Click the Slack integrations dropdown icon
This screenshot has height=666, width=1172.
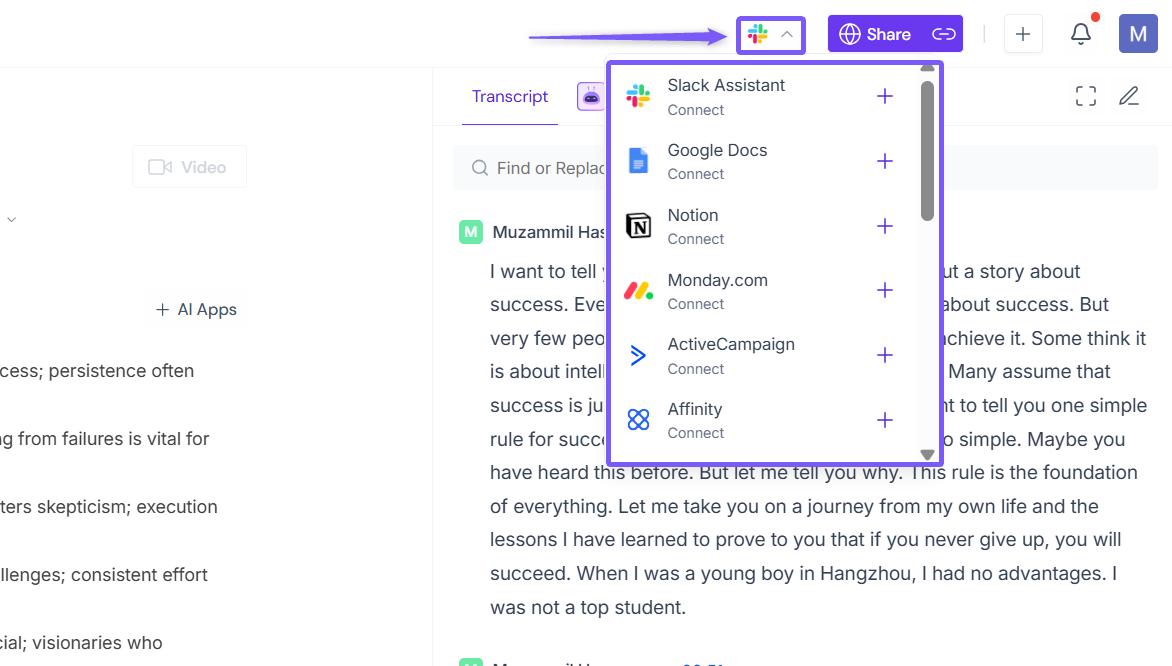(x=771, y=35)
